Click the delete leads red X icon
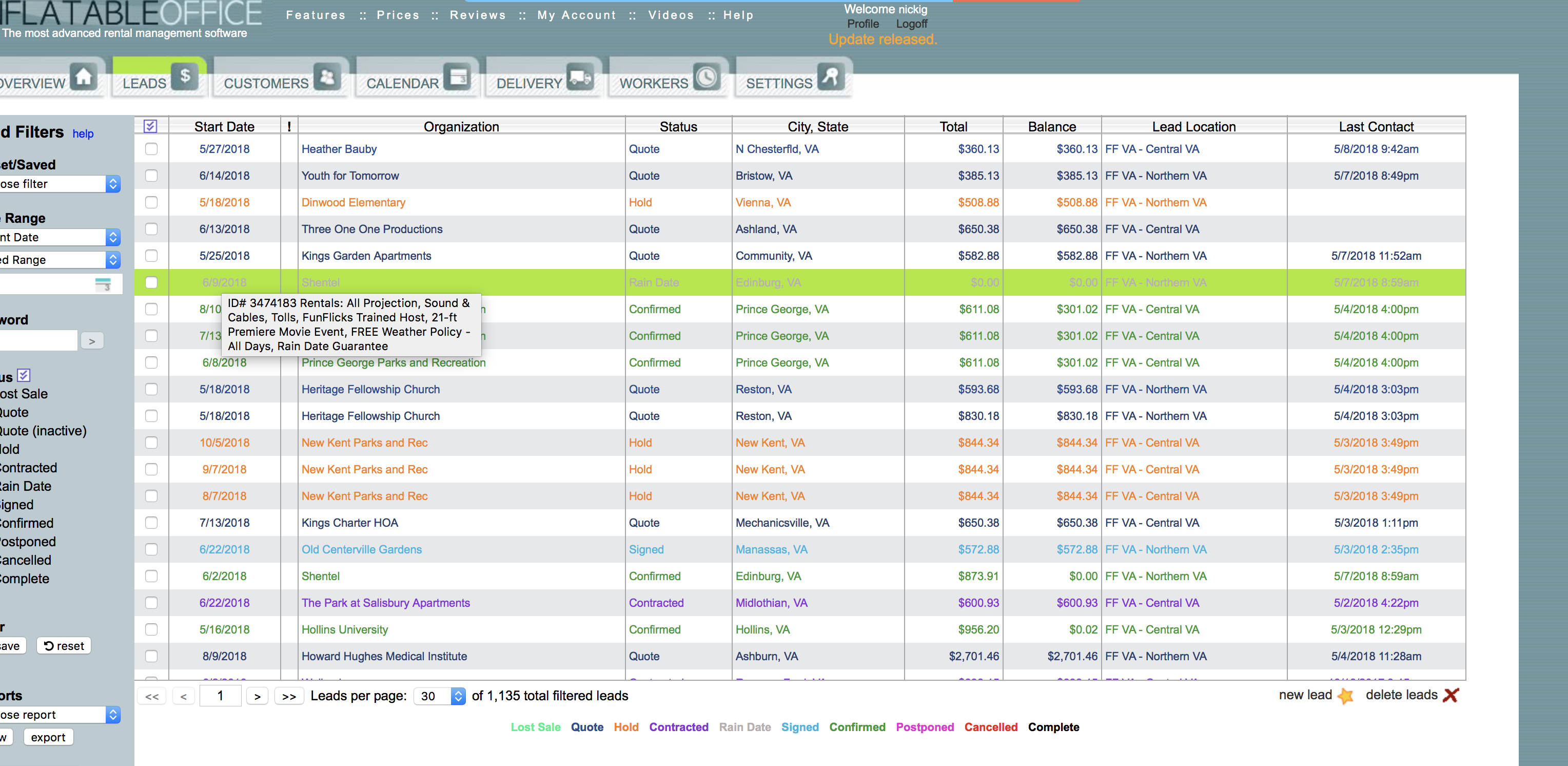The width and height of the screenshot is (1568, 766). 1451,695
